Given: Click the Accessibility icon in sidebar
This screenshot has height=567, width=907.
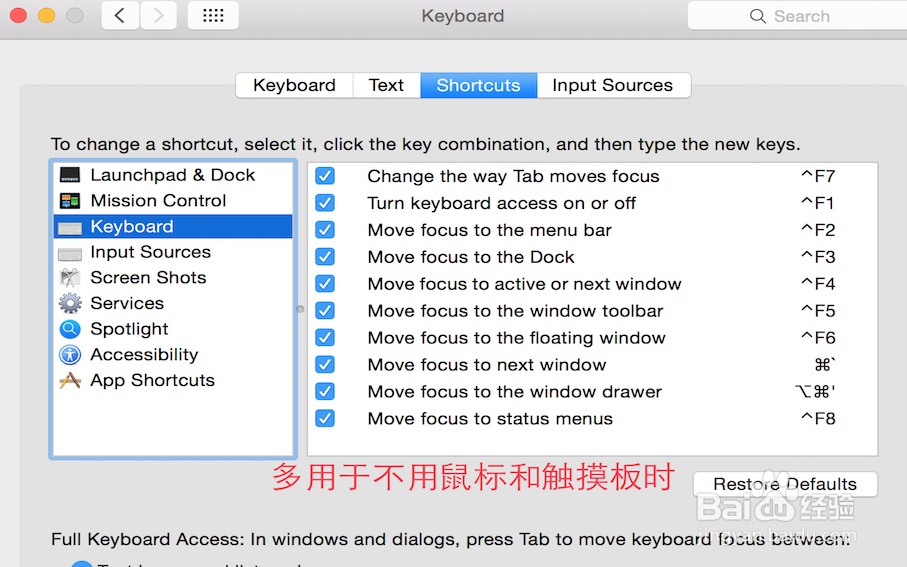Looking at the screenshot, I should 70,355.
